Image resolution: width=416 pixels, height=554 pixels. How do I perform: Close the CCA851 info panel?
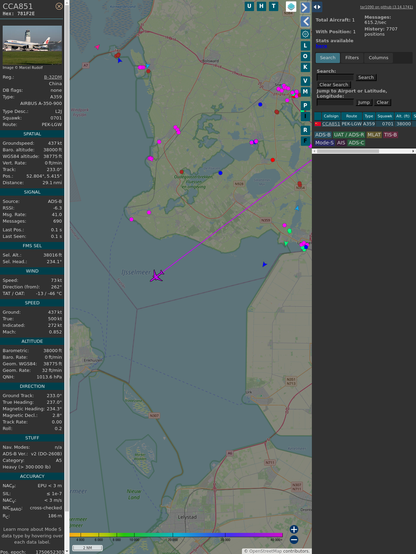tap(59, 6)
